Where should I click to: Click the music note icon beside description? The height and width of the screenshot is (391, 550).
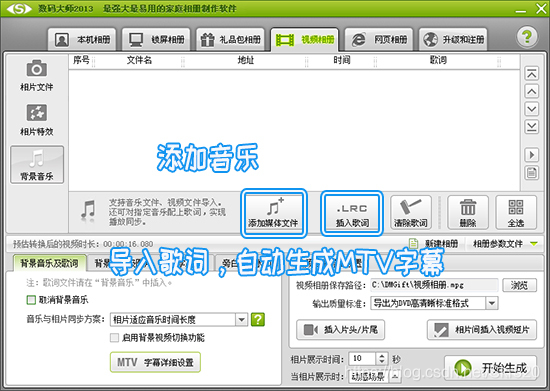[88, 211]
